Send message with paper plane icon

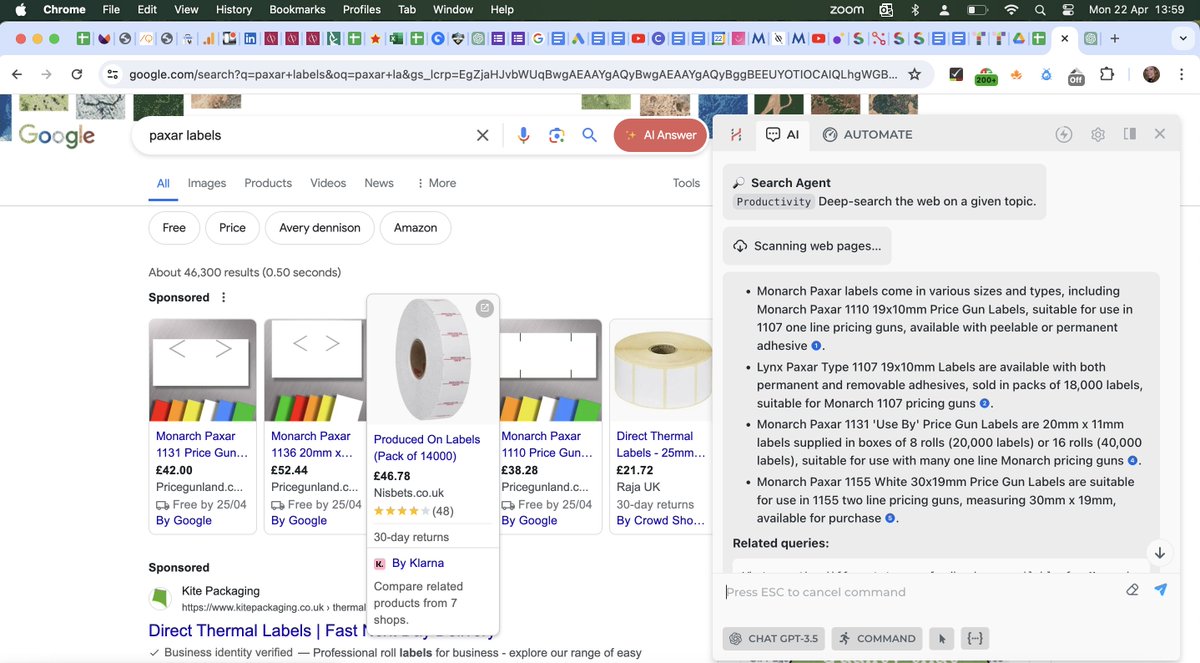(x=1160, y=590)
